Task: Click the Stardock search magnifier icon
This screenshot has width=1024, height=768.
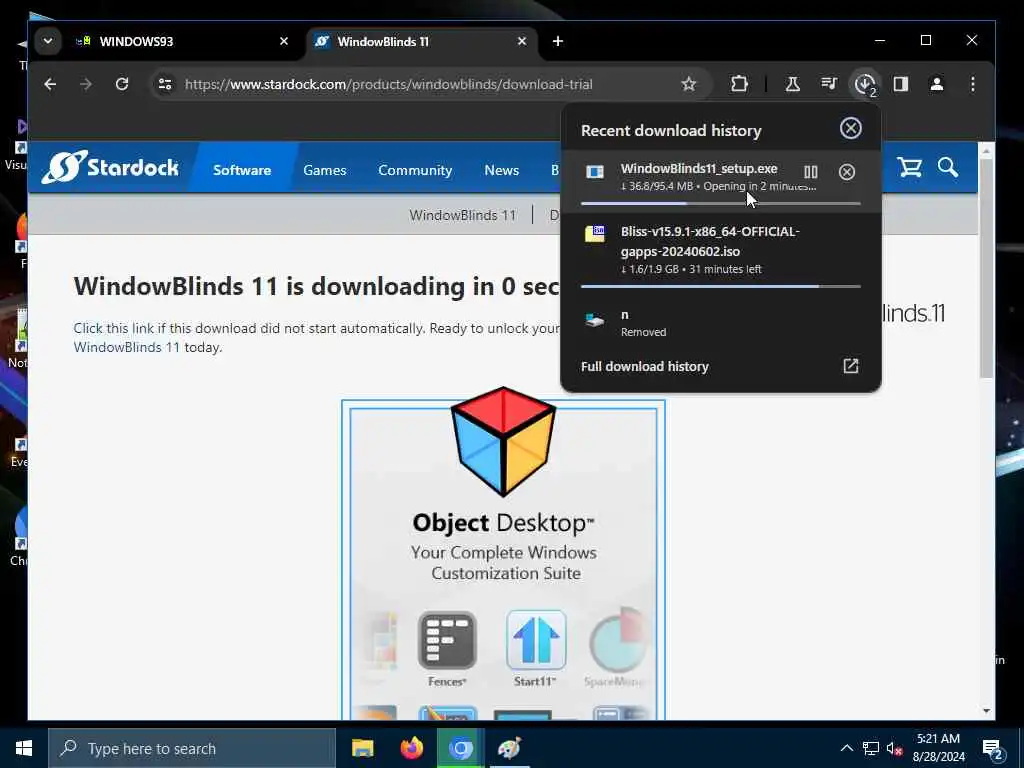Action: pyautogui.click(x=948, y=168)
